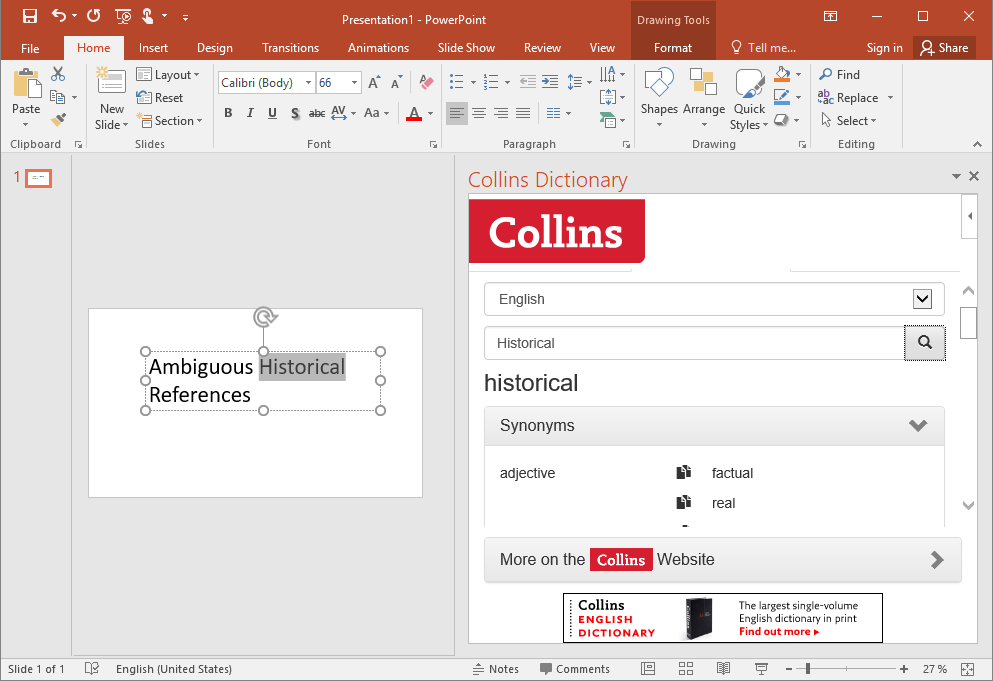Toggle Comments pane
Screen dimensions: 993x681
point(574,669)
